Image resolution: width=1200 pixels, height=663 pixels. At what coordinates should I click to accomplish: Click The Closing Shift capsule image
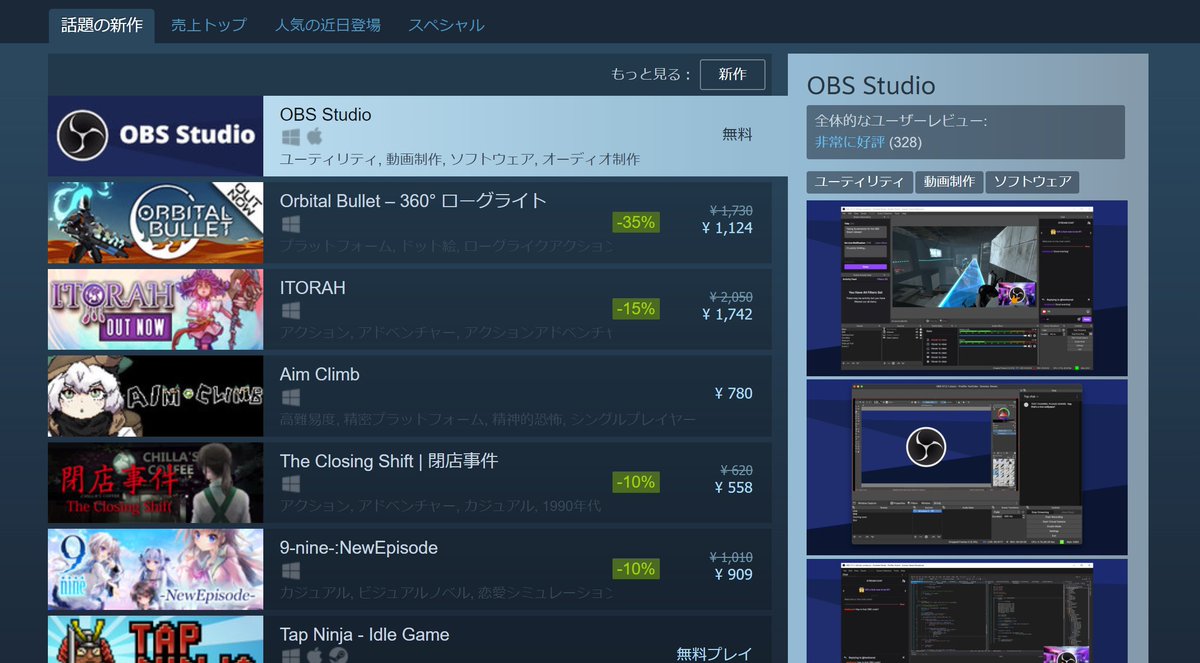pos(156,483)
